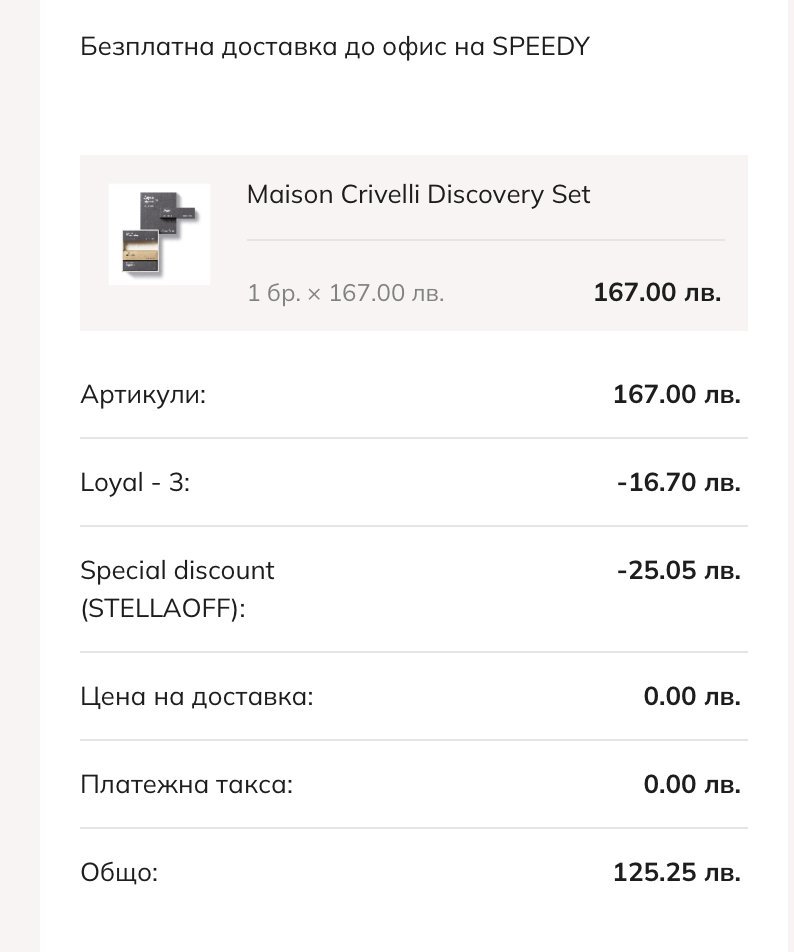This screenshot has width=794, height=952.
Task: Click the STELLAOFF promo code text
Action: click(x=162, y=608)
